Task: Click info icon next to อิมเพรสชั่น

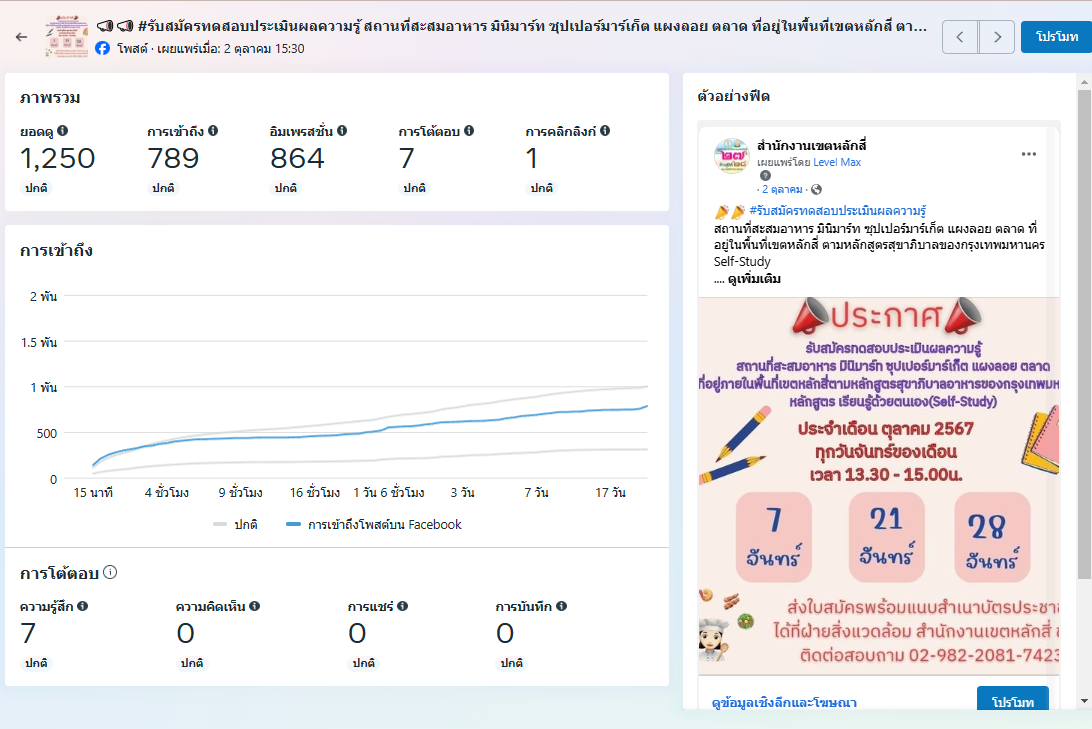Action: click(342, 131)
